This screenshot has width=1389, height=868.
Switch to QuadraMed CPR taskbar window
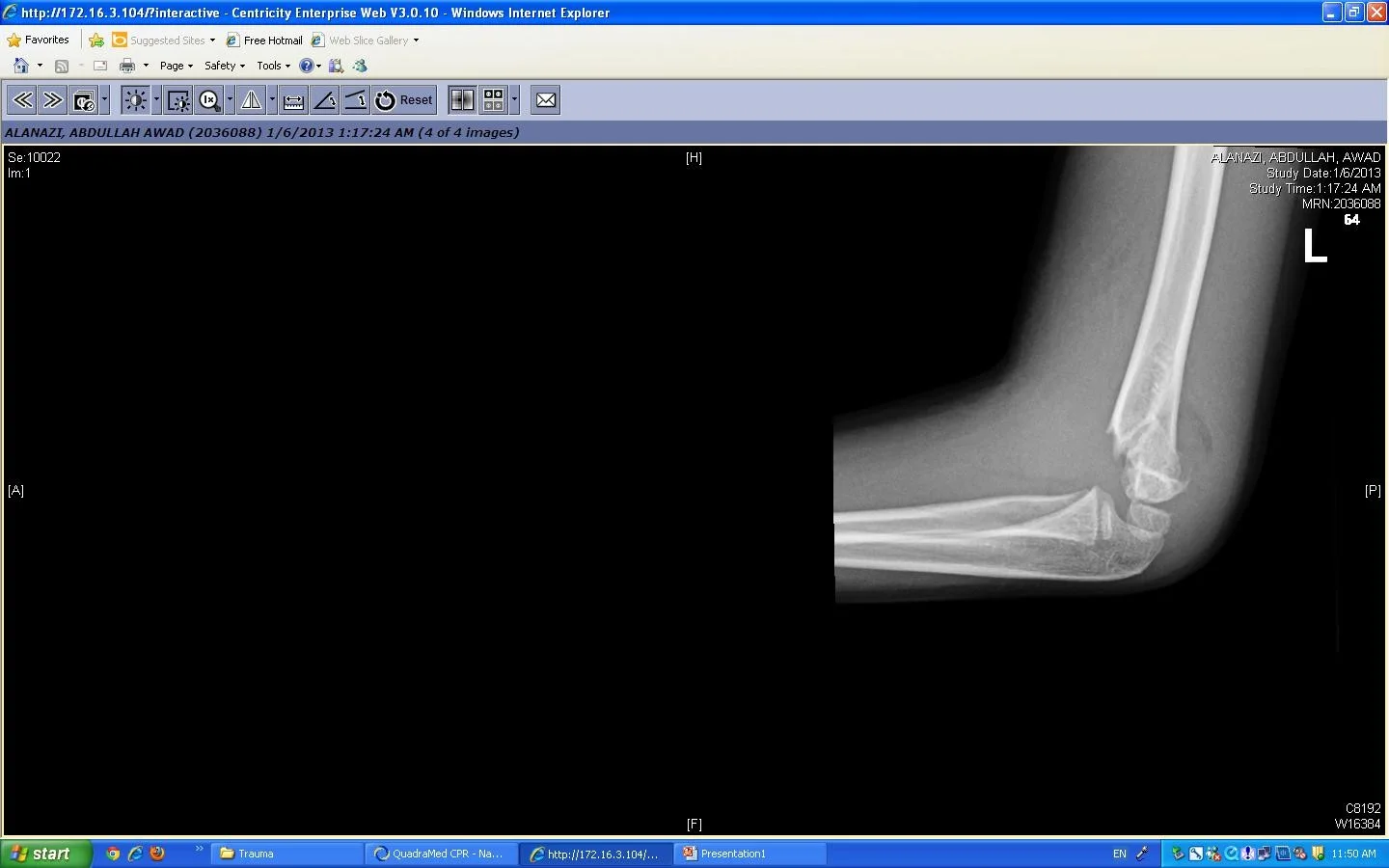(x=441, y=854)
